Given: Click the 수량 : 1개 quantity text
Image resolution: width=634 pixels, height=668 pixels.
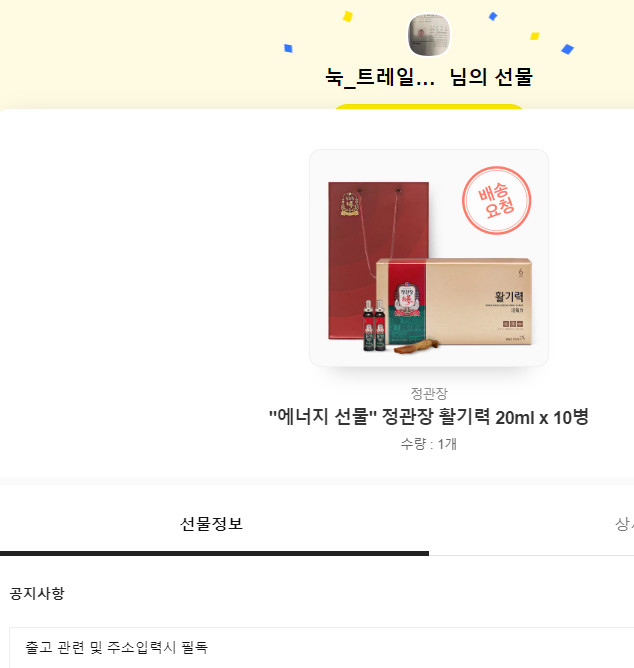Looking at the screenshot, I should click(429, 444).
